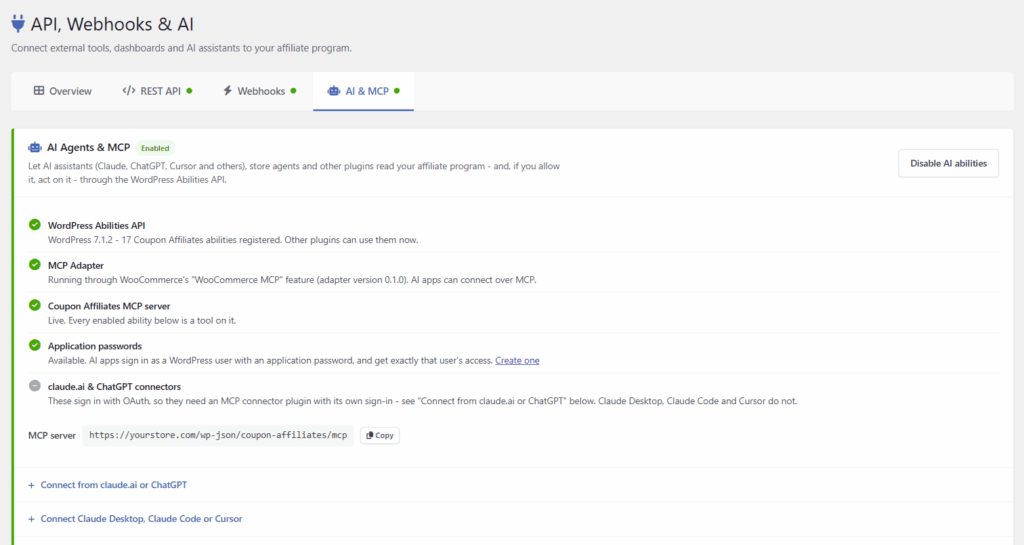Click the green status dot on Webhooks tab

293,91
